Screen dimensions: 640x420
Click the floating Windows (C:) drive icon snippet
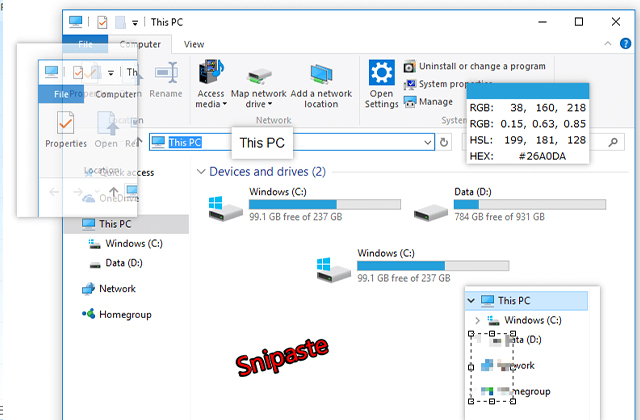point(333,269)
